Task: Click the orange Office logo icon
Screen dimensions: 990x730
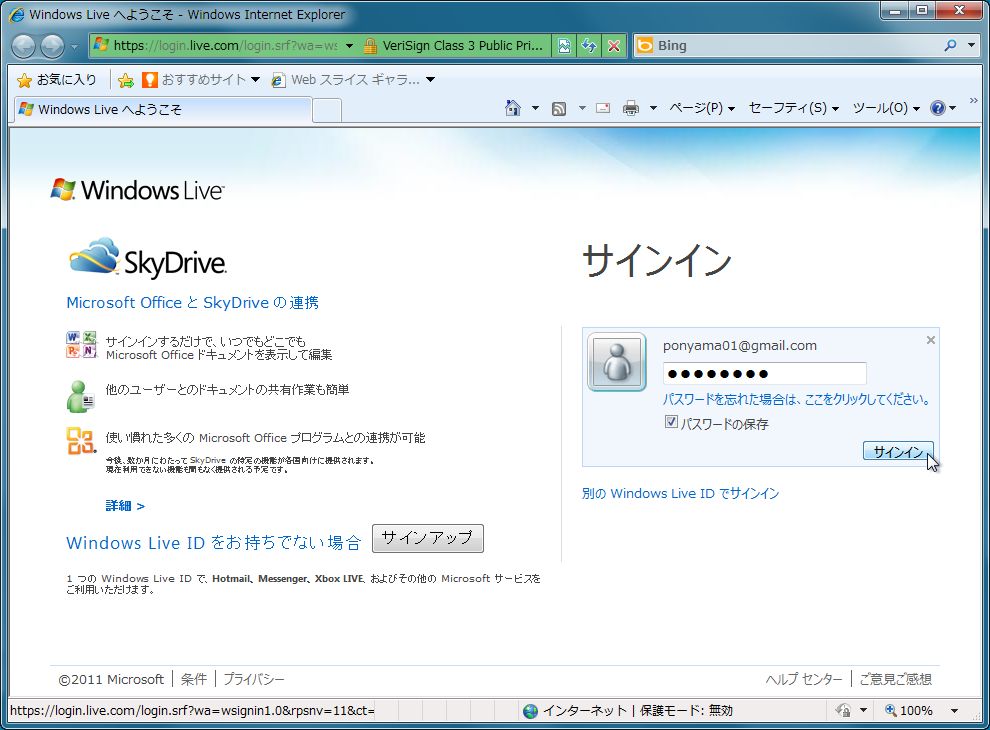Action: point(81,441)
